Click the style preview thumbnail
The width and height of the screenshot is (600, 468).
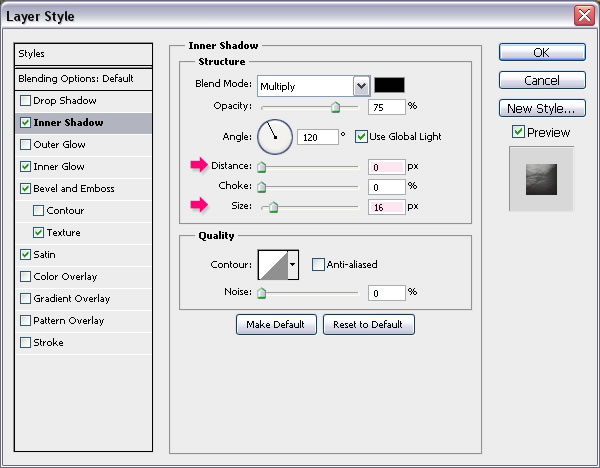[541, 179]
